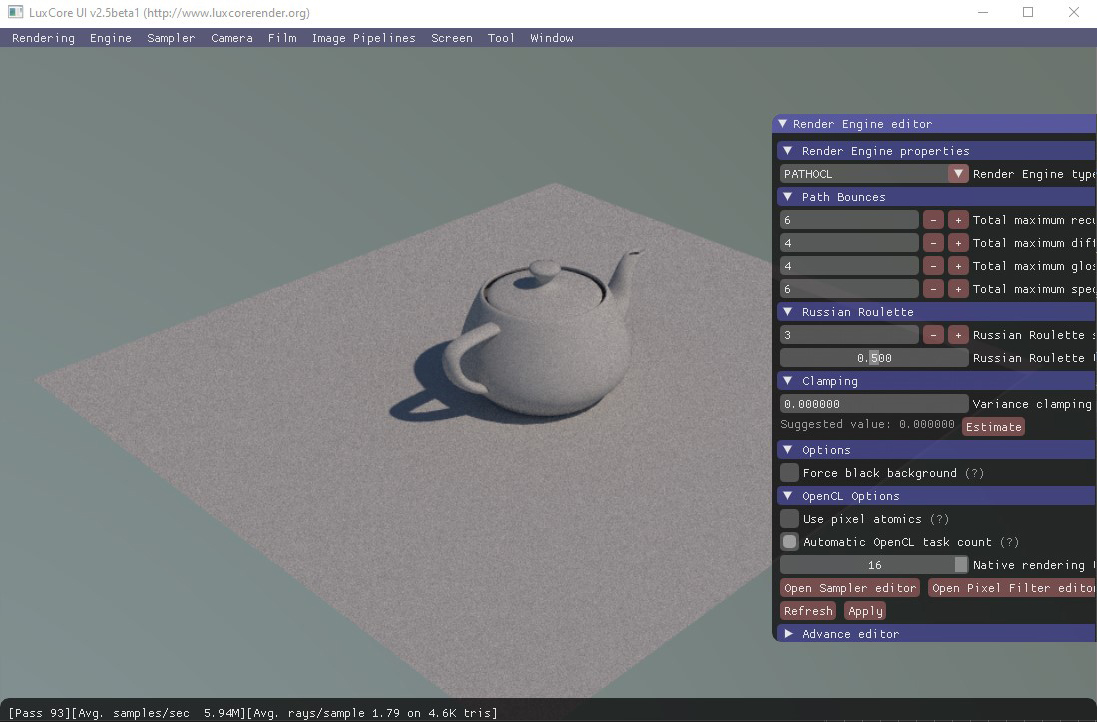Open the Image Pipelines menu
The image size is (1097, 722).
(x=363, y=38)
